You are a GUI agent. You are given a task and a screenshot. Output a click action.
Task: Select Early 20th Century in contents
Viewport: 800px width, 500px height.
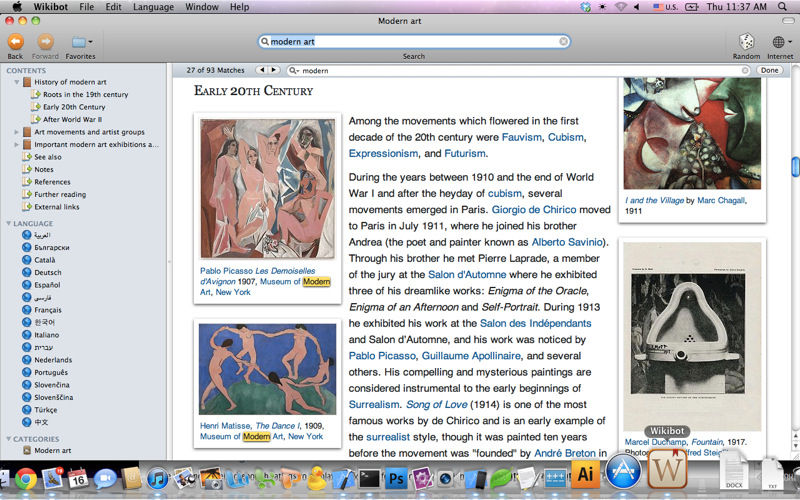click(74, 107)
